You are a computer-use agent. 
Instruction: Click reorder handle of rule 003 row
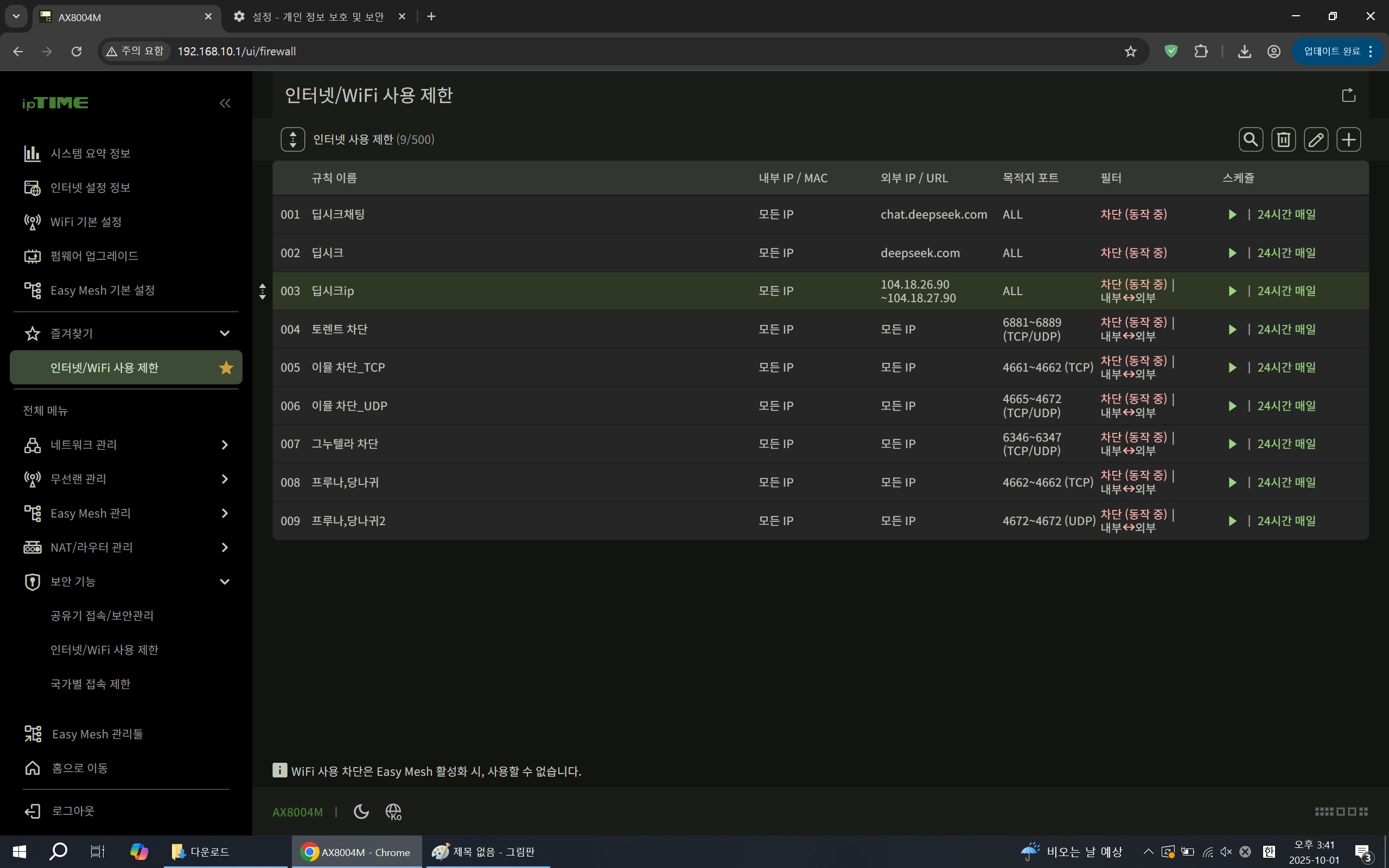pos(262,291)
